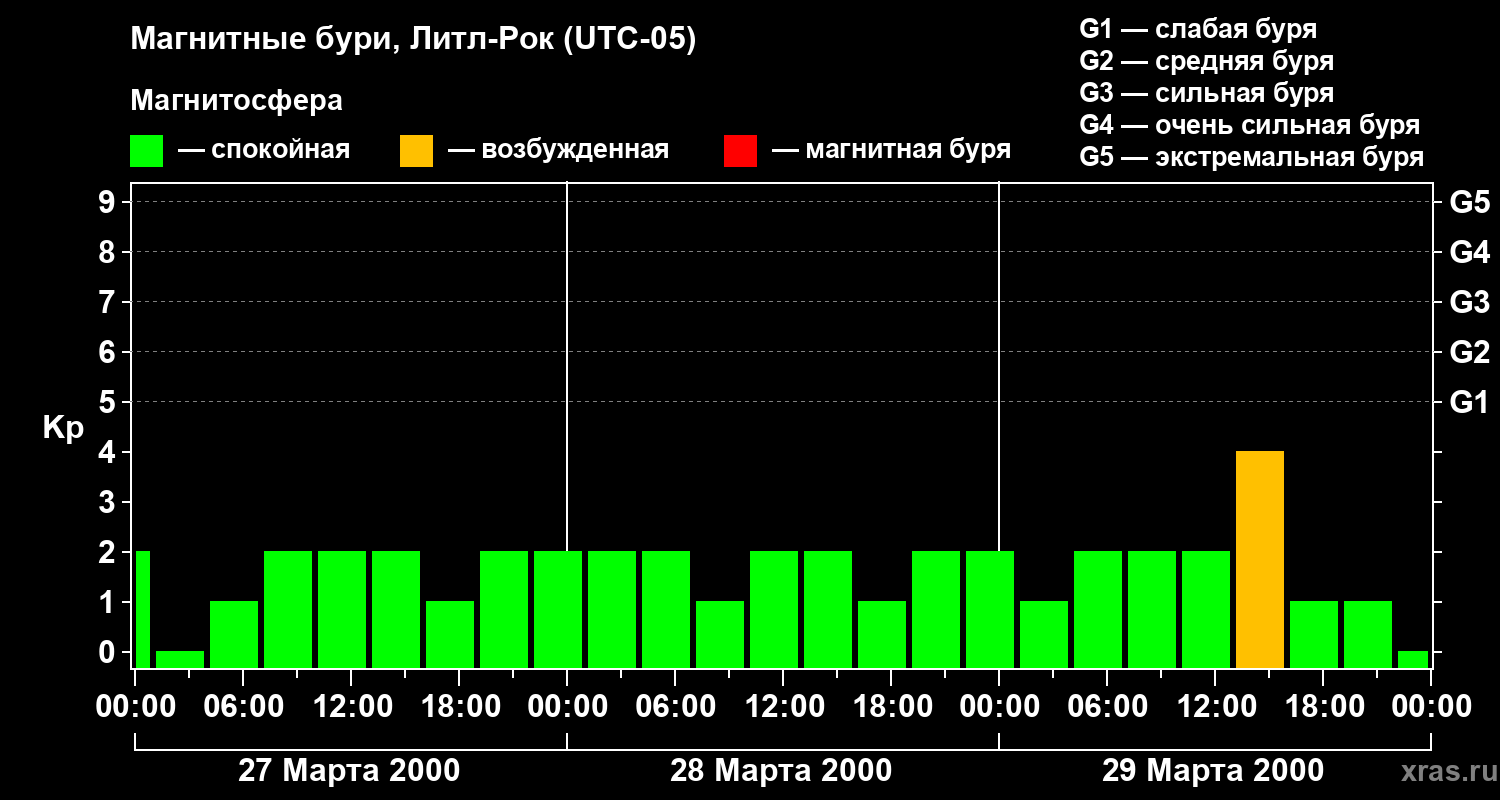This screenshot has height=800, width=1500.
Task: Select the first narrow green bar at 00:00 March 27
Action: click(x=142, y=609)
